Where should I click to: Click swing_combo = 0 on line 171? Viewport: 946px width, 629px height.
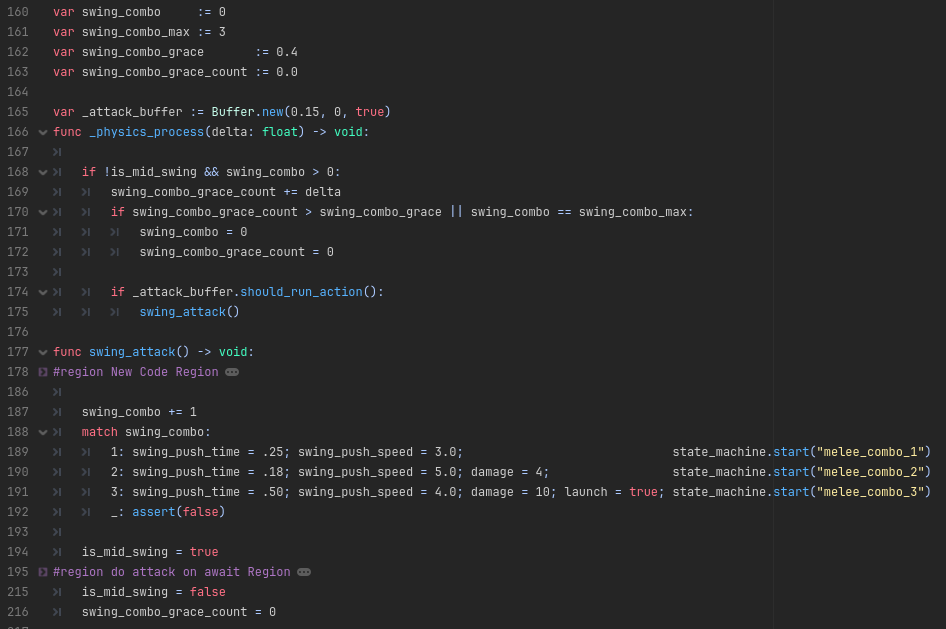tap(193, 232)
